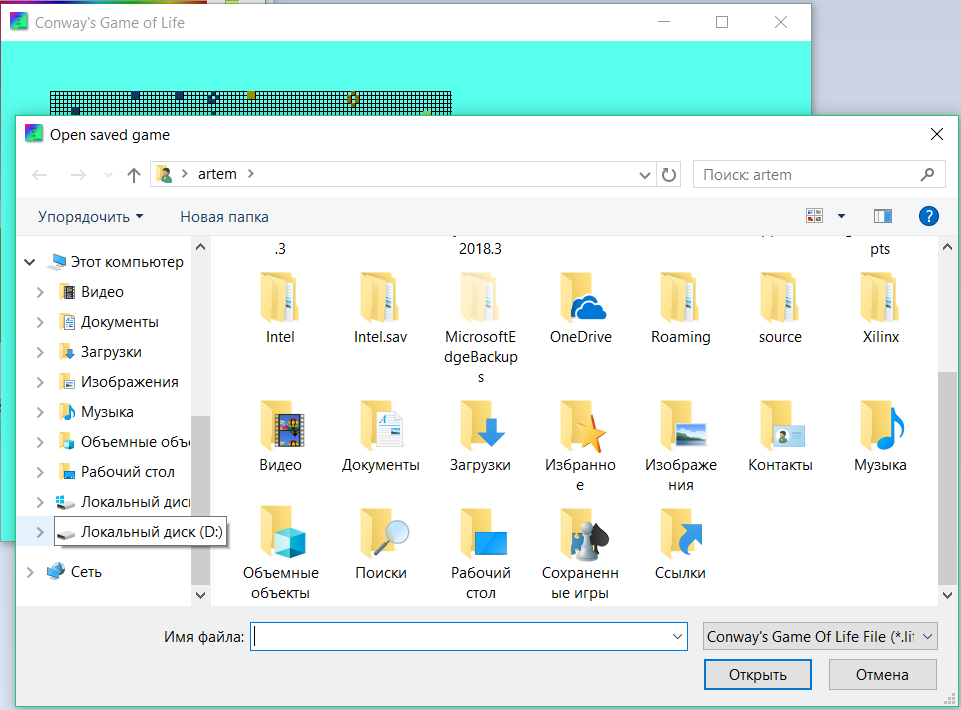Go up one folder level arrow

pyautogui.click(x=134, y=175)
